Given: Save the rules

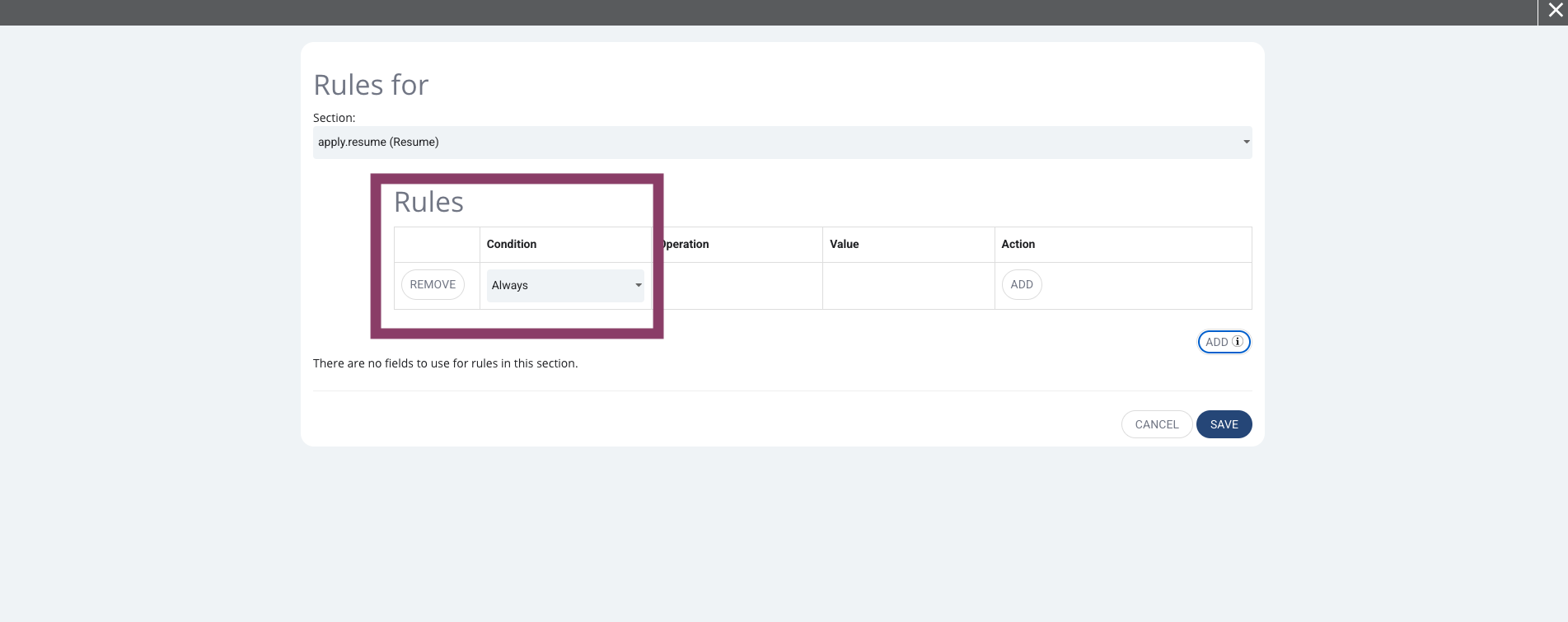Looking at the screenshot, I should tap(1224, 424).
